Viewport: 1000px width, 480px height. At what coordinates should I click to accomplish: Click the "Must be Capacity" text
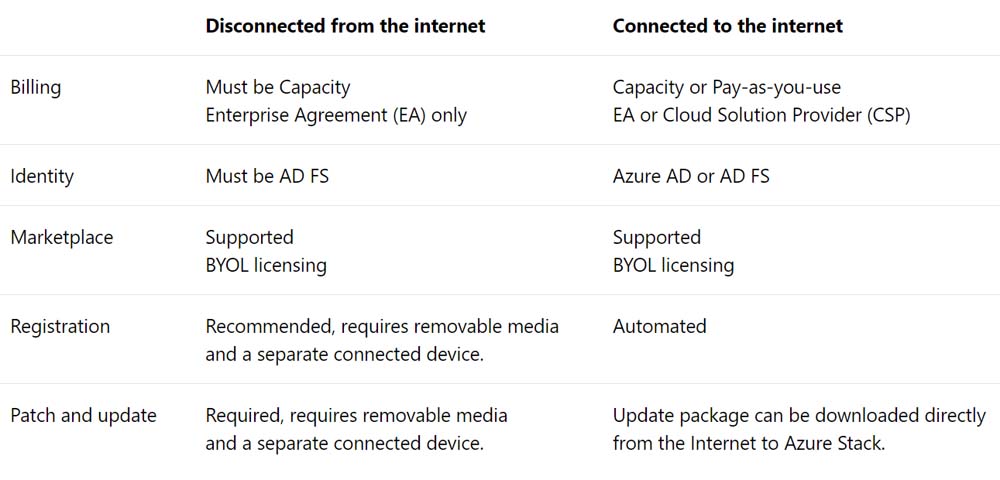(278, 87)
